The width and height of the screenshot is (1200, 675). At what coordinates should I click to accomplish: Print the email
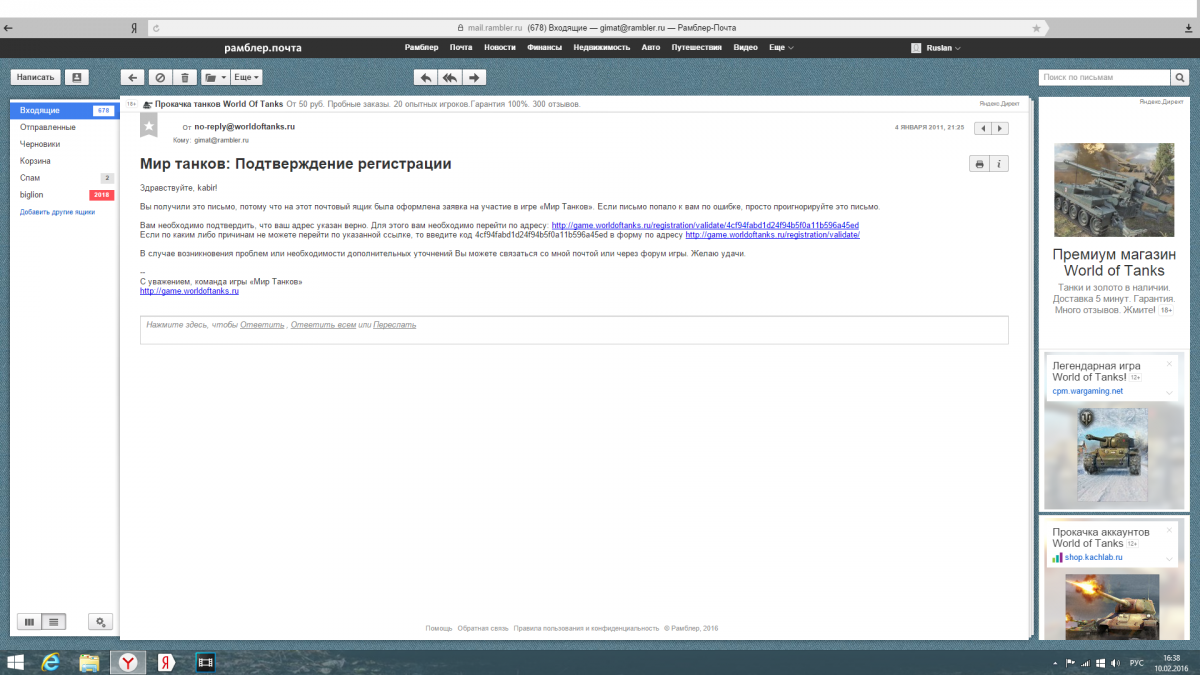tap(980, 164)
